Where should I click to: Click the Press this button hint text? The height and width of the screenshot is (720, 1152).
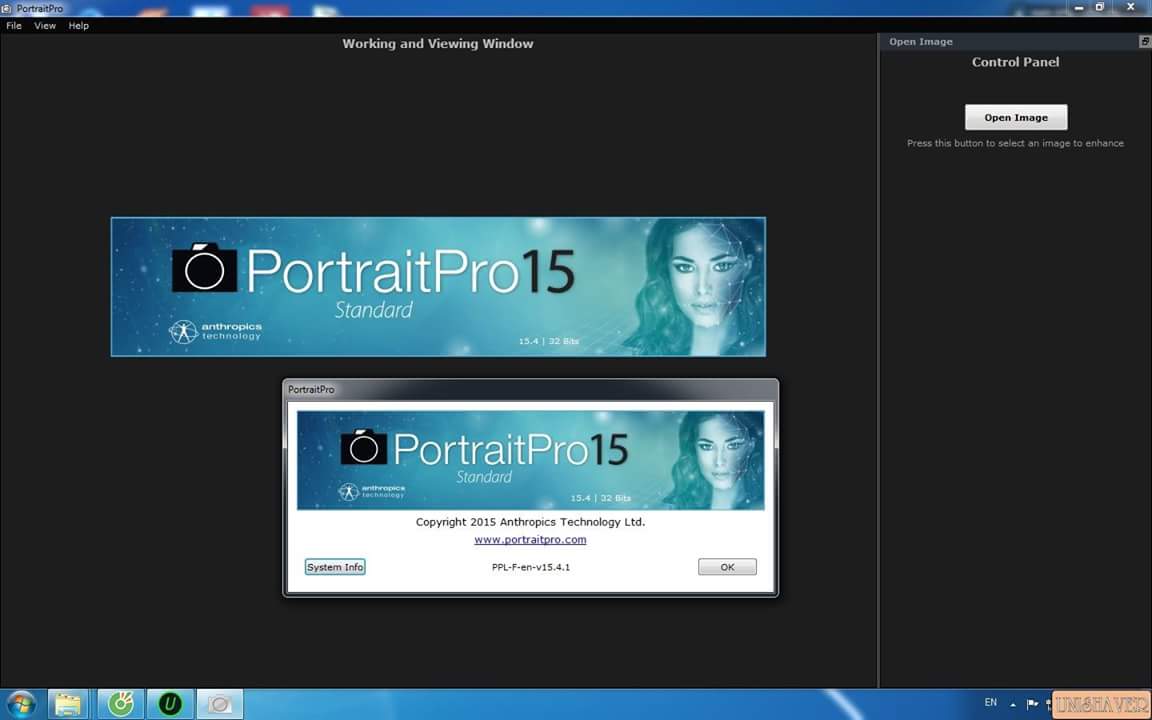click(1015, 143)
